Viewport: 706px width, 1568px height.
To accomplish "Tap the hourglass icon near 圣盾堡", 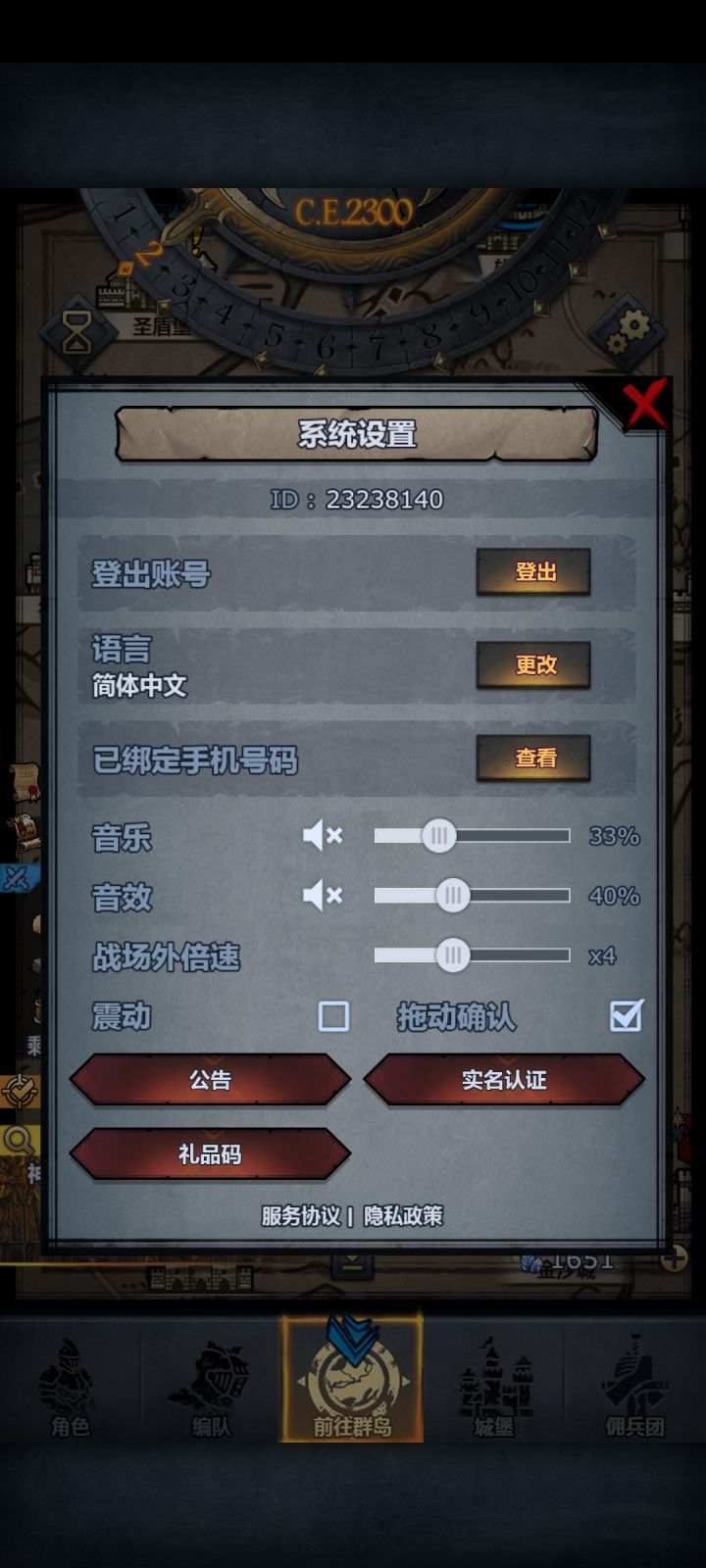I will tap(76, 332).
